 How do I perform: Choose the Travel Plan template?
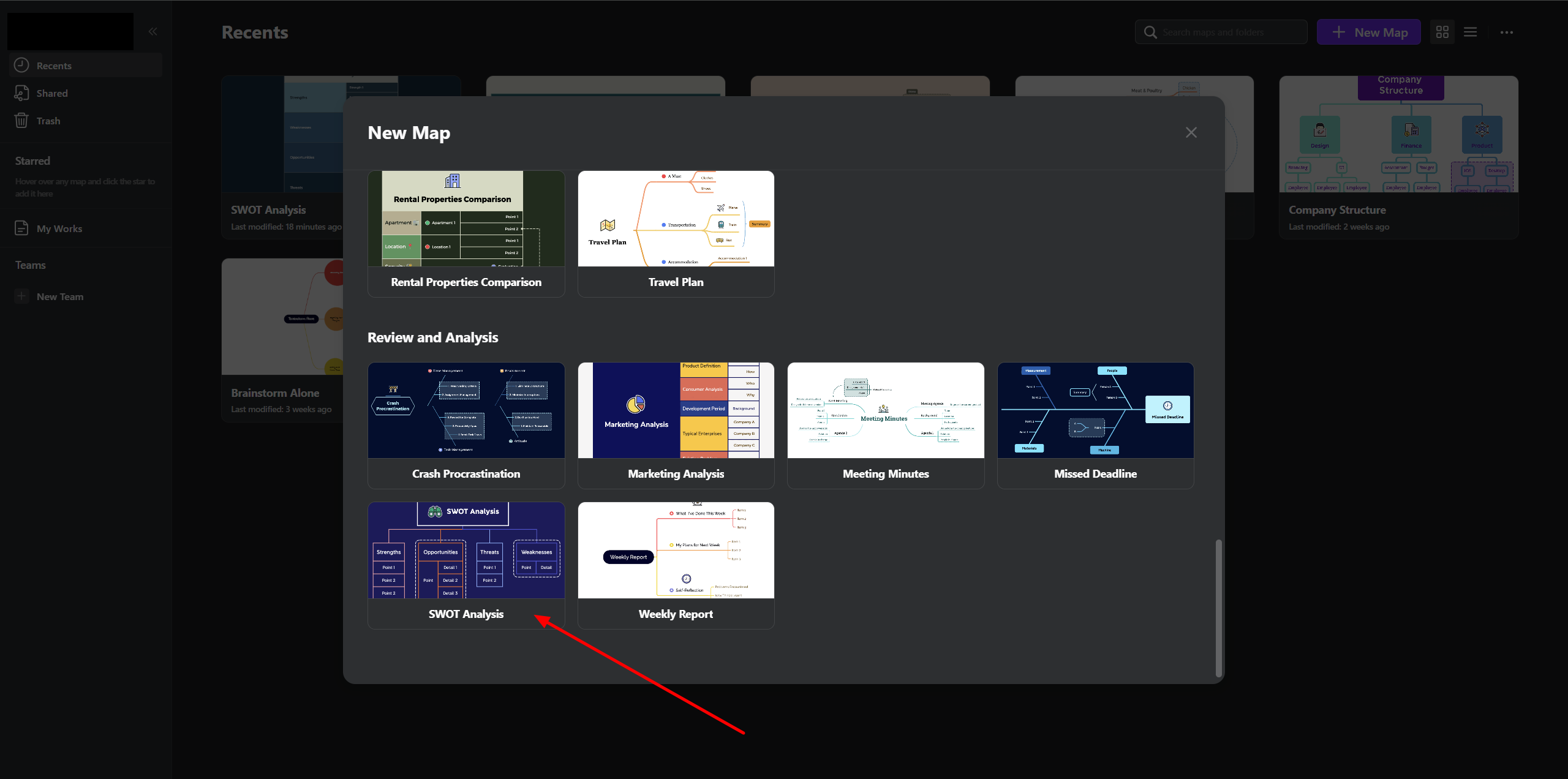click(x=676, y=233)
